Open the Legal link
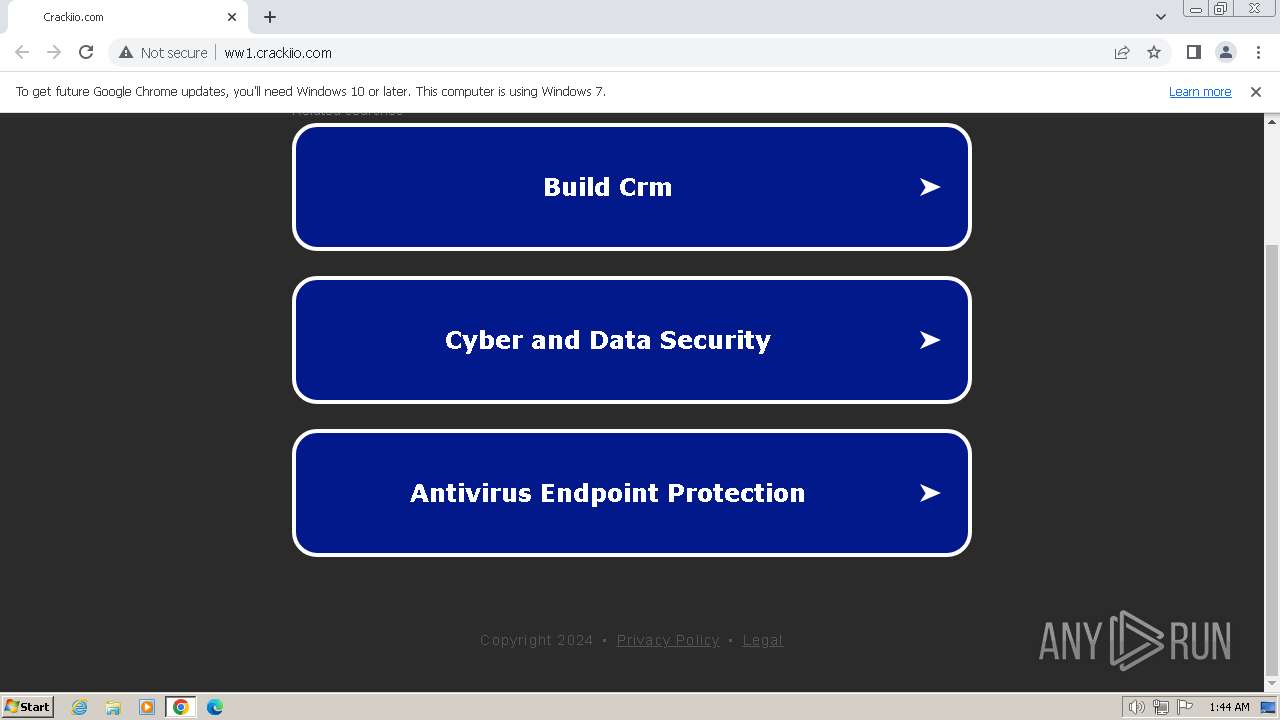Image resolution: width=1280 pixels, height=720 pixels. [763, 640]
